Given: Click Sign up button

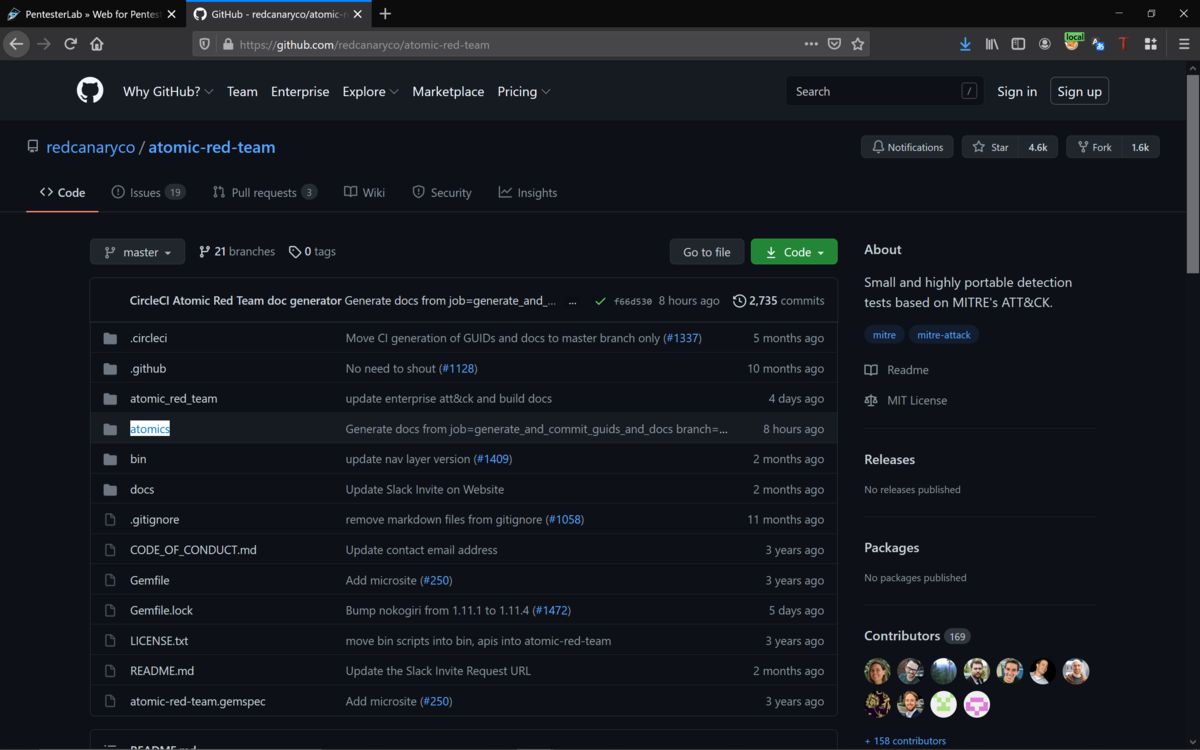Looking at the screenshot, I should click(1079, 91).
